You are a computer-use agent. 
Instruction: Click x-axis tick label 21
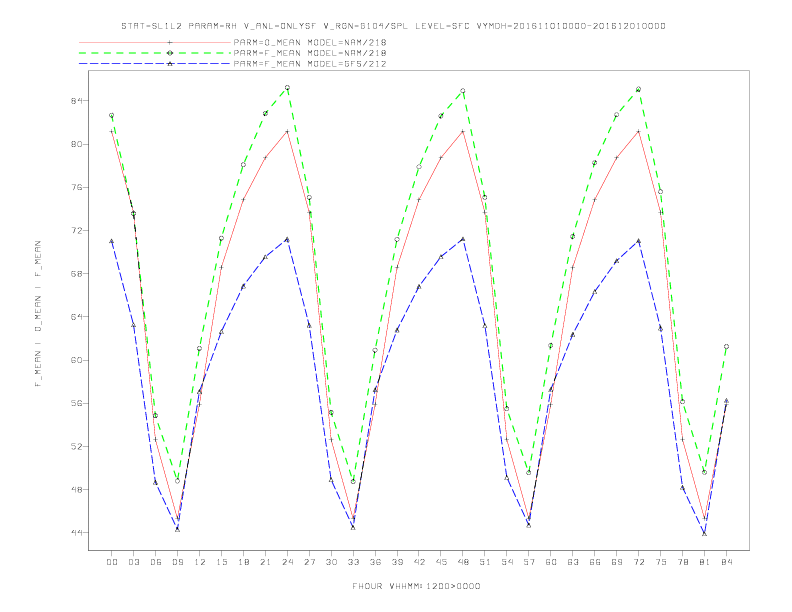(266, 562)
